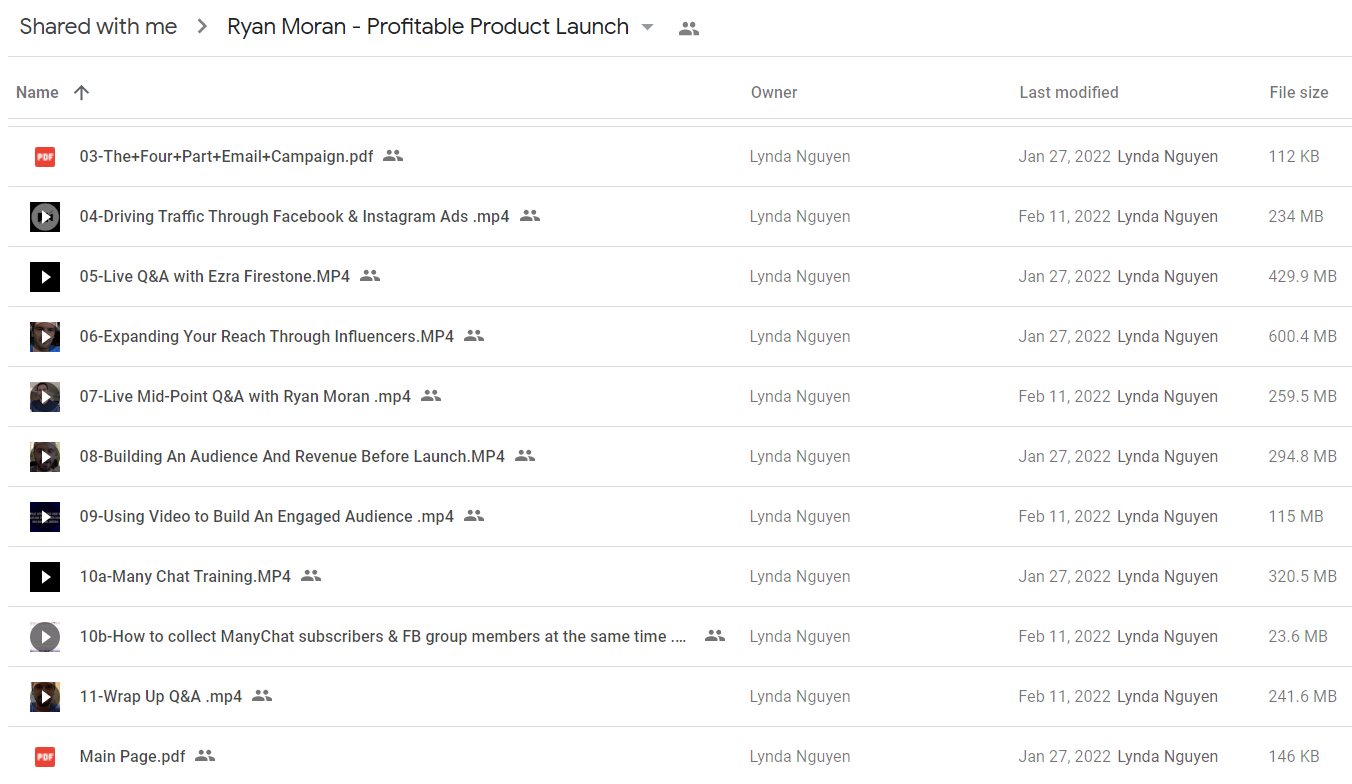Click the 429.9 MB file size value
This screenshot has height=784, width=1352.
1303,276
